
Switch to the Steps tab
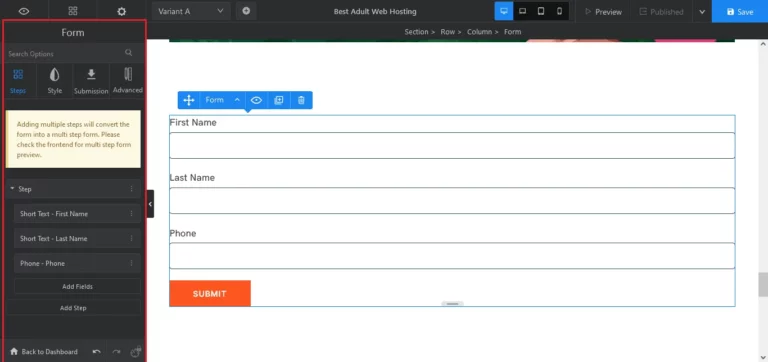(18, 81)
